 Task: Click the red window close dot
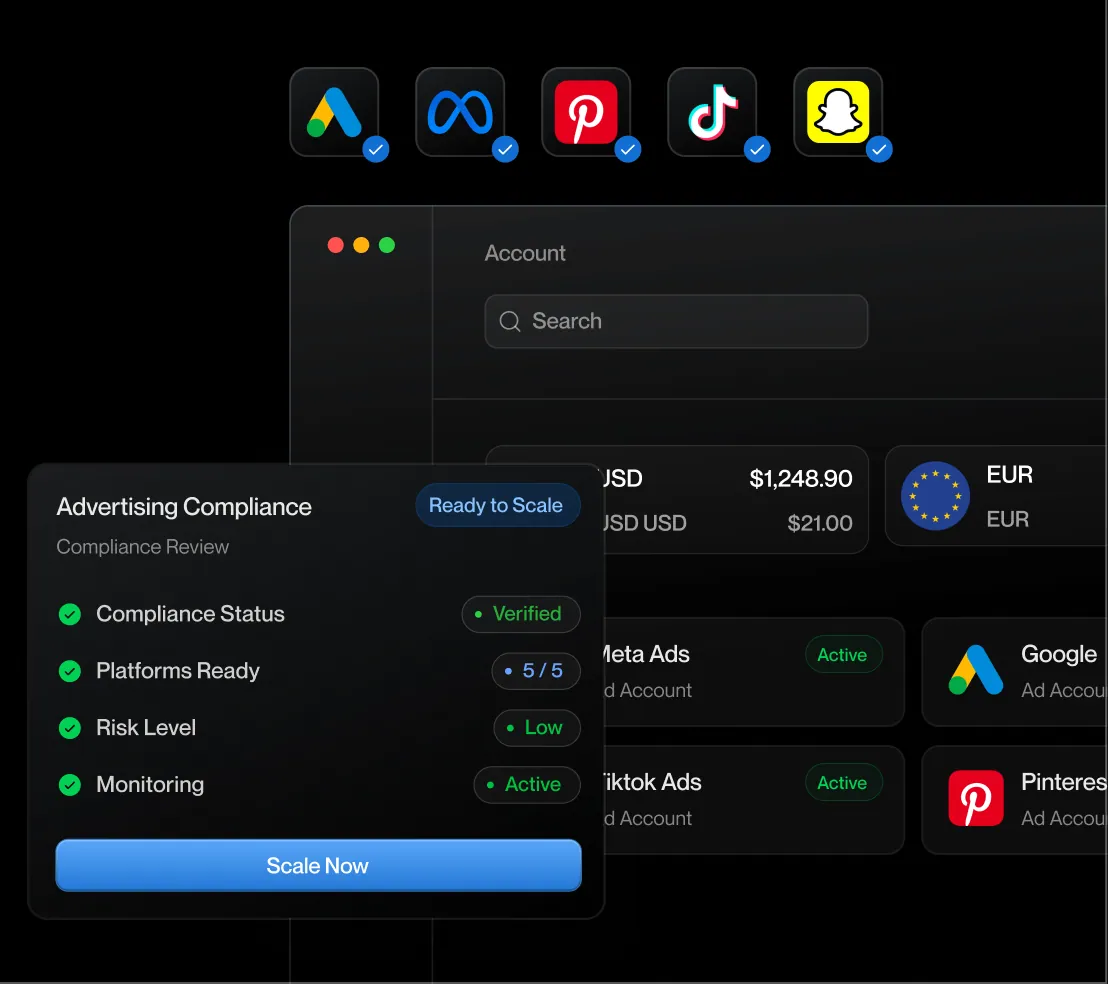coord(336,245)
